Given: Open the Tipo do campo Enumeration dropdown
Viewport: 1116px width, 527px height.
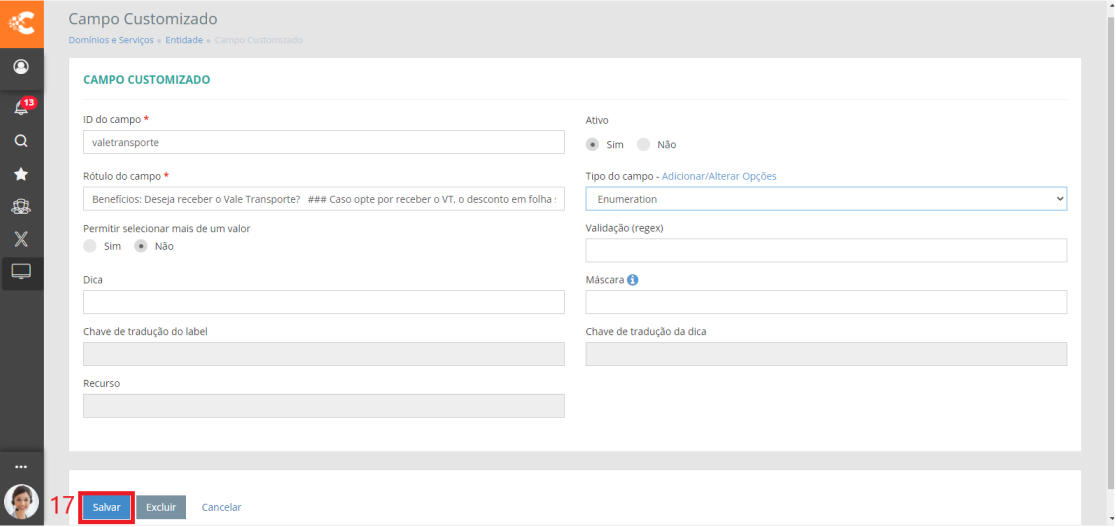Looking at the screenshot, I should point(826,199).
